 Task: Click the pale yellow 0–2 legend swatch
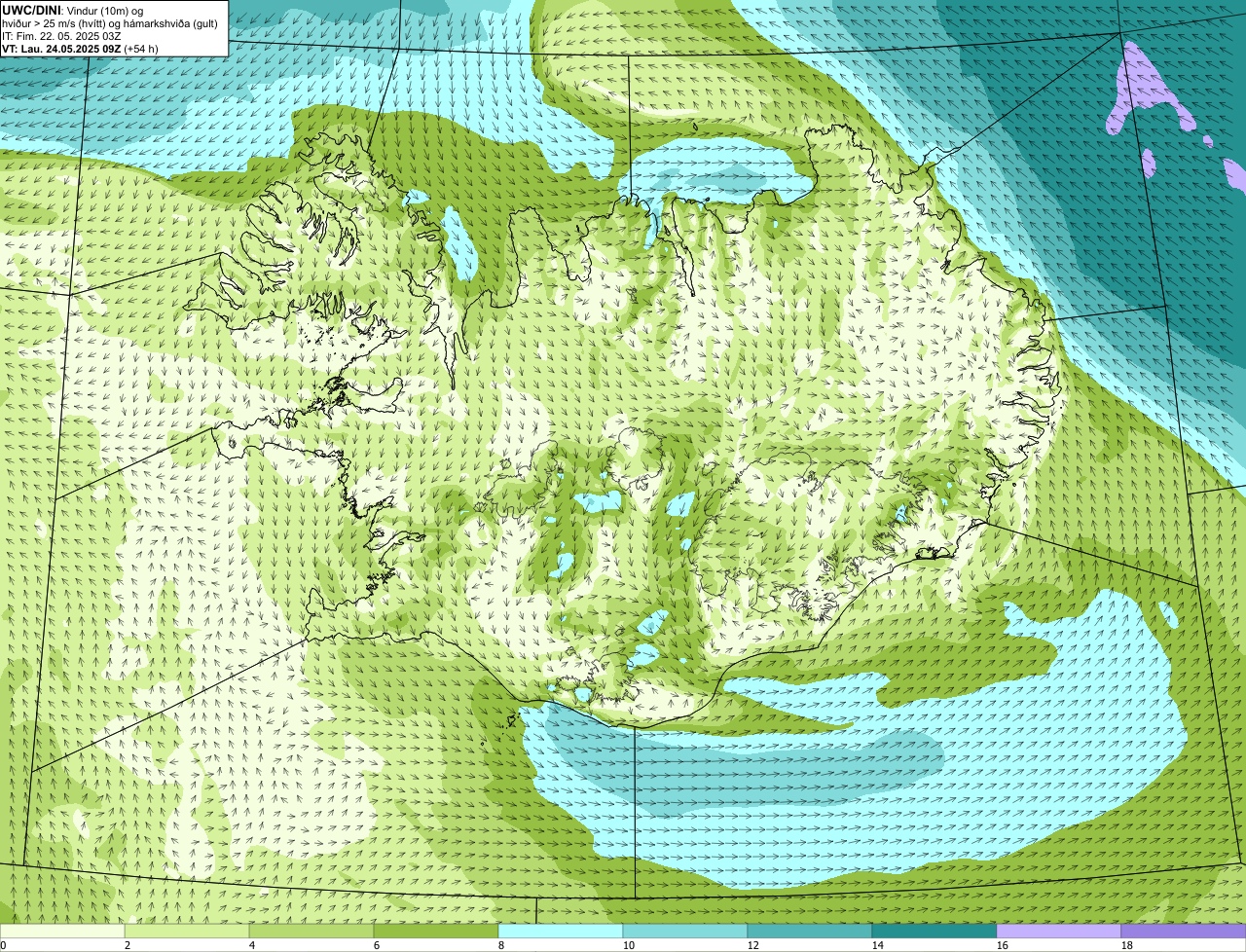point(62,931)
